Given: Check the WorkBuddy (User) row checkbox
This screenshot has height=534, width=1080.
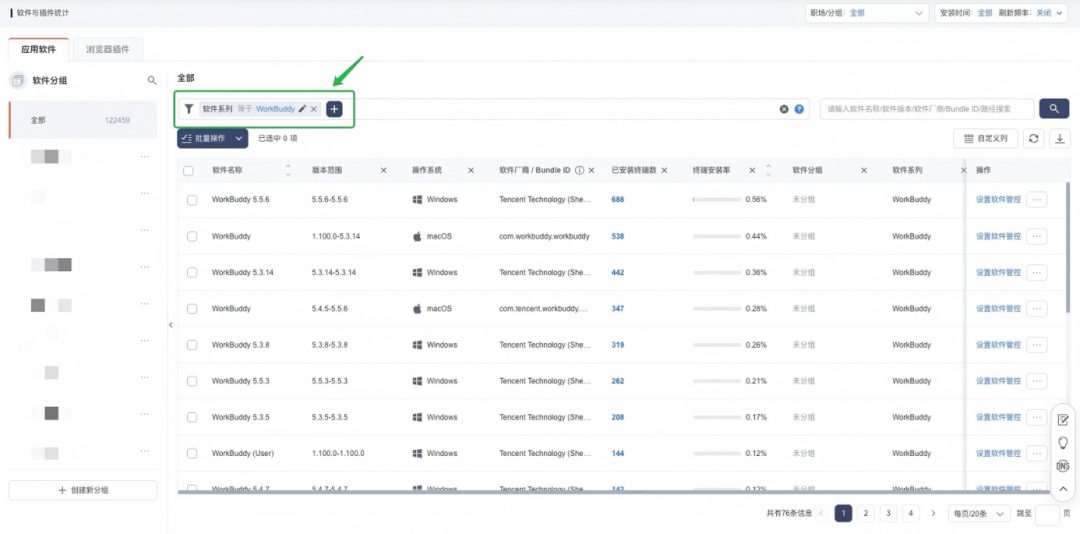Looking at the screenshot, I should tap(192, 453).
